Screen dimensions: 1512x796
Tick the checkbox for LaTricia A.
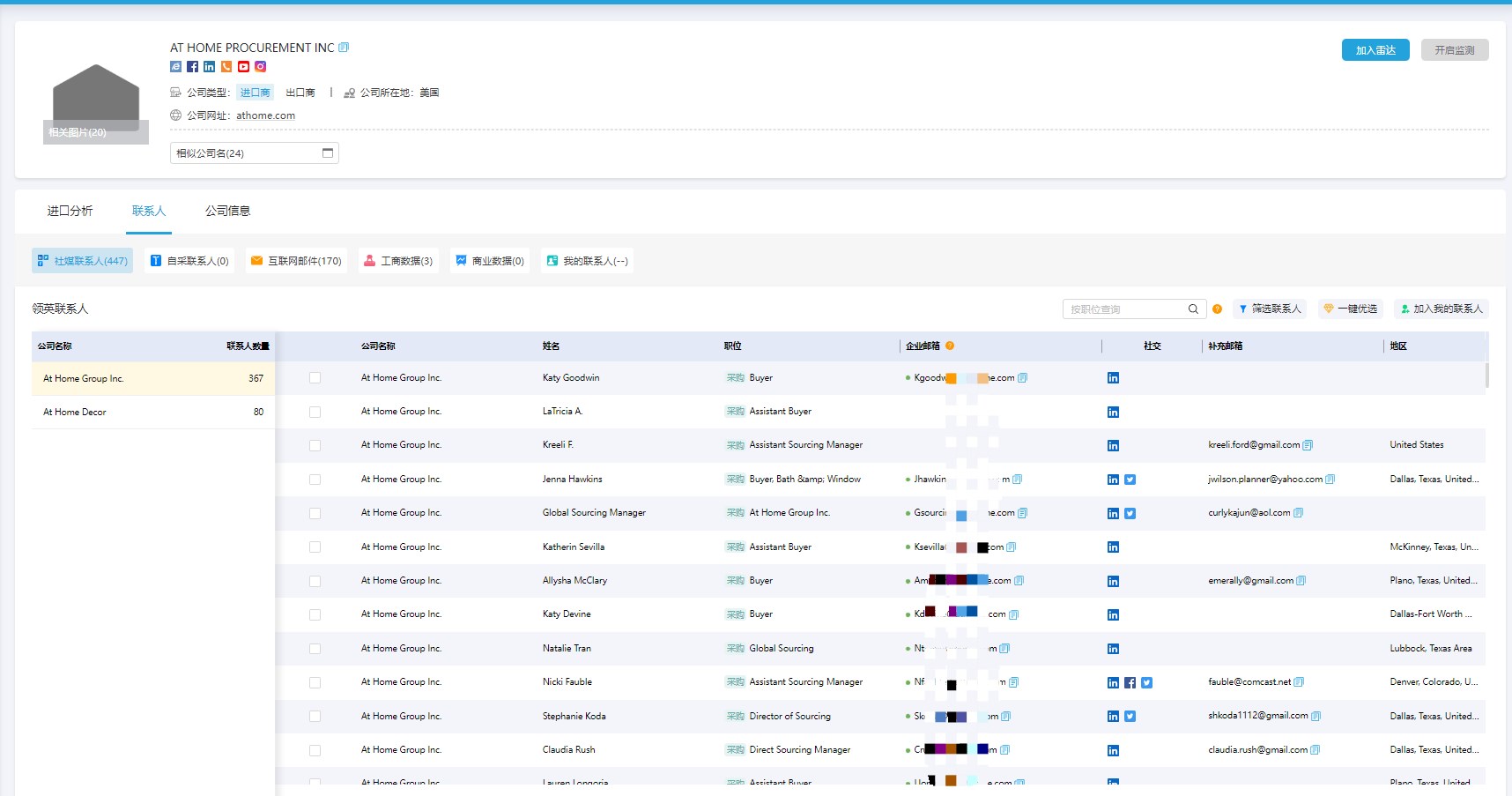[315, 412]
